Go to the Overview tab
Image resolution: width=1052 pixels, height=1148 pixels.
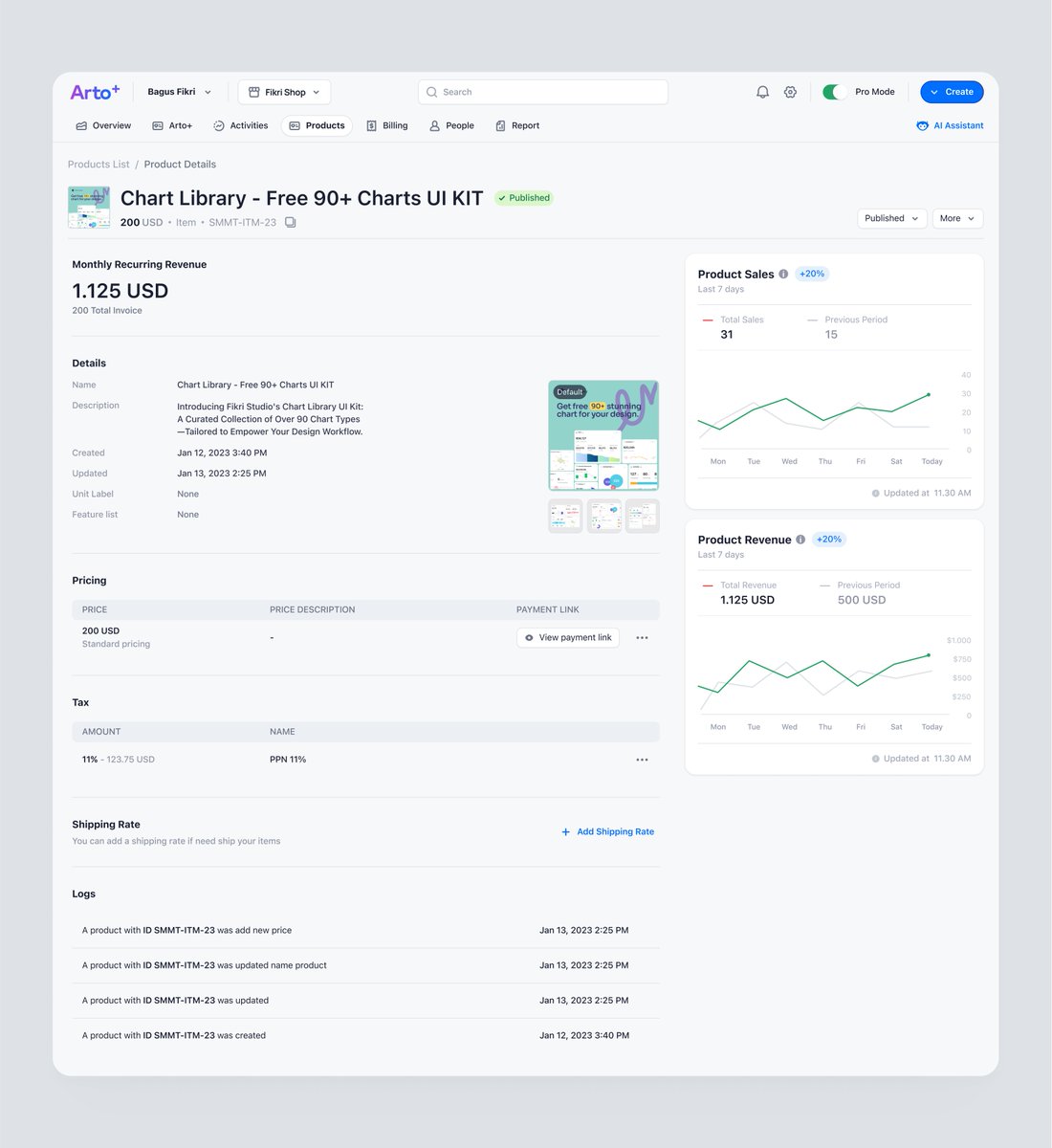click(x=103, y=125)
